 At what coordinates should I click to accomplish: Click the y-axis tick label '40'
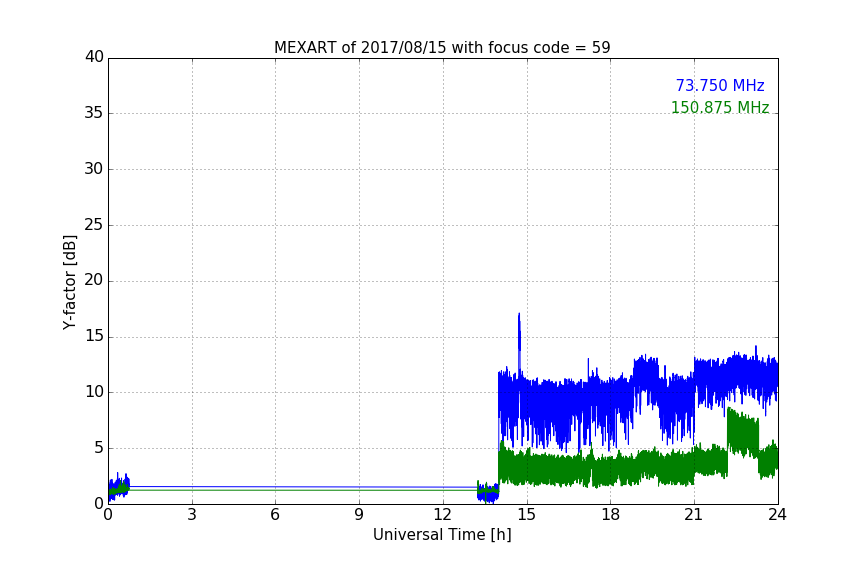(94, 57)
